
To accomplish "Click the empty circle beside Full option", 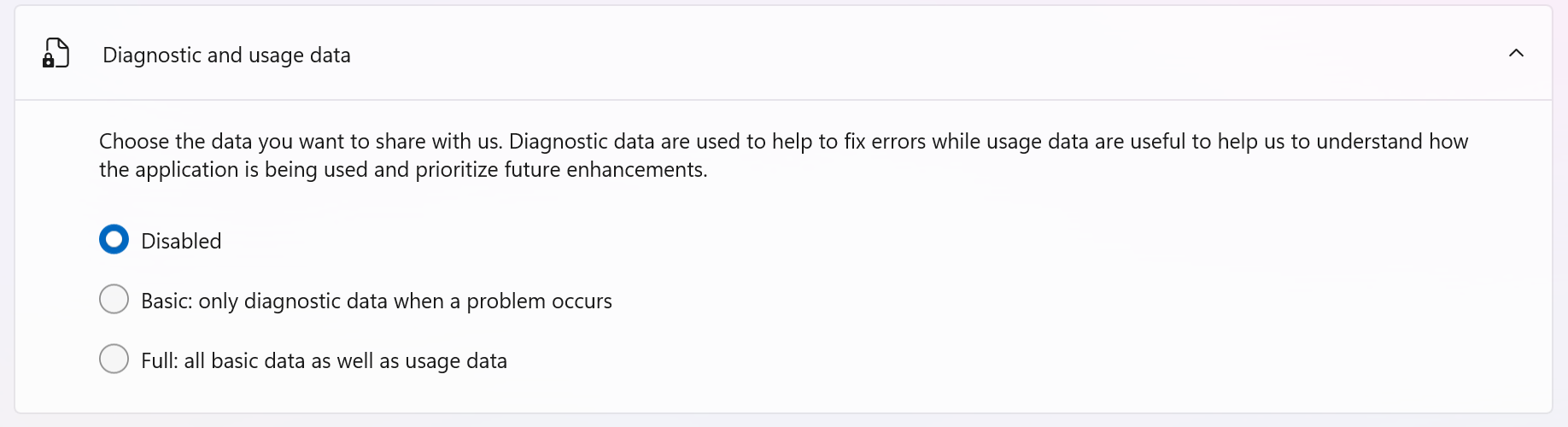I will [x=114, y=360].
